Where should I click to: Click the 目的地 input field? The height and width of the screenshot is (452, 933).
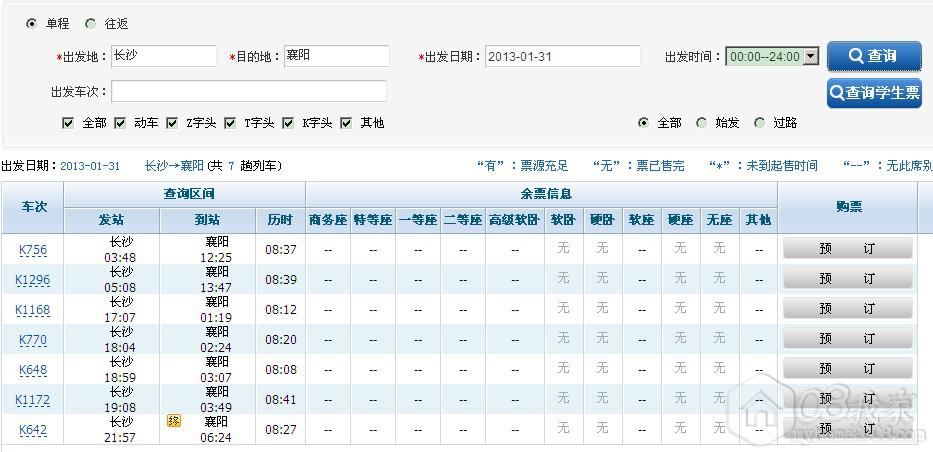(336, 56)
